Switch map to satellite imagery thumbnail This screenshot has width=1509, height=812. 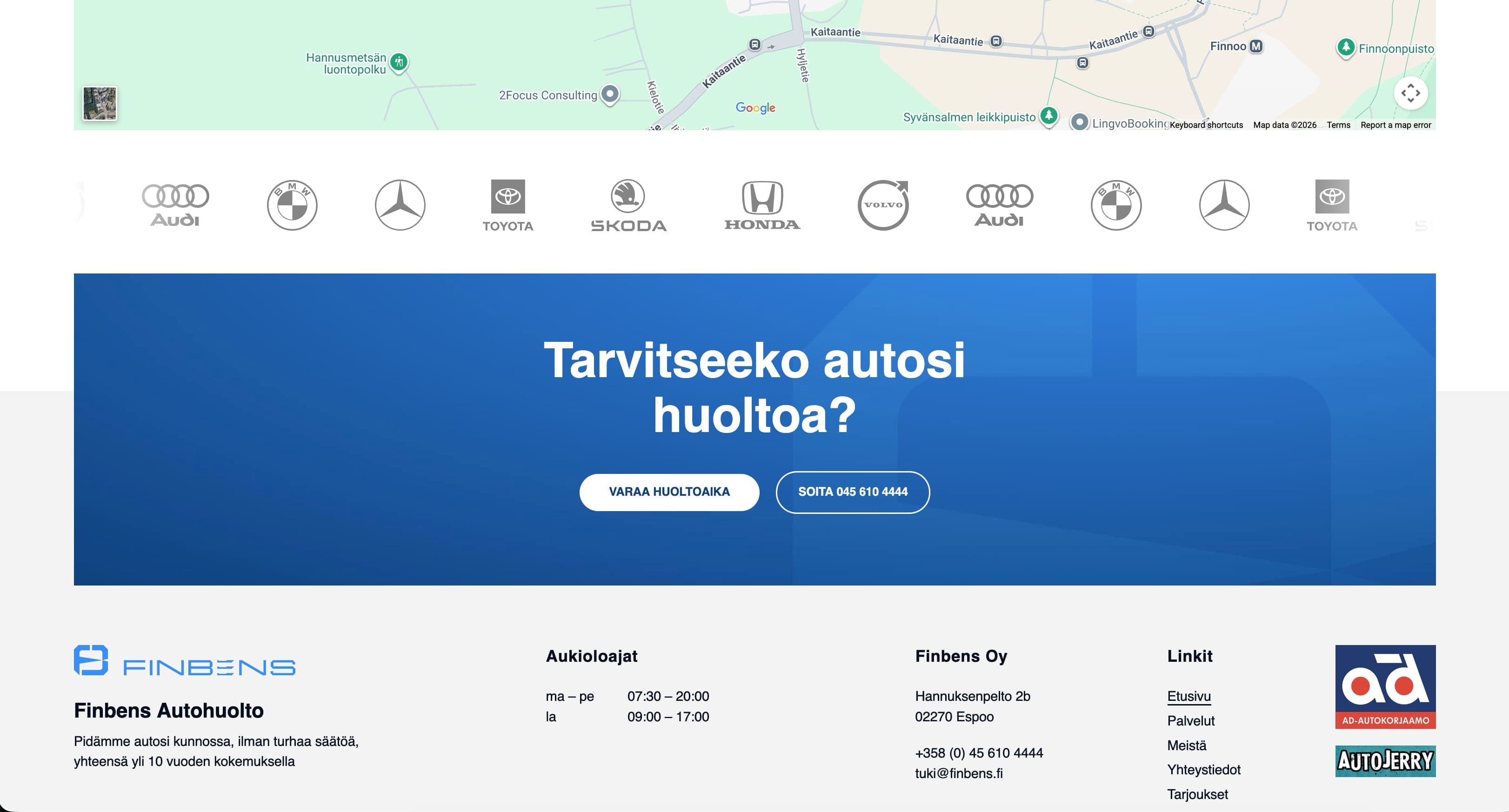pyautogui.click(x=100, y=104)
